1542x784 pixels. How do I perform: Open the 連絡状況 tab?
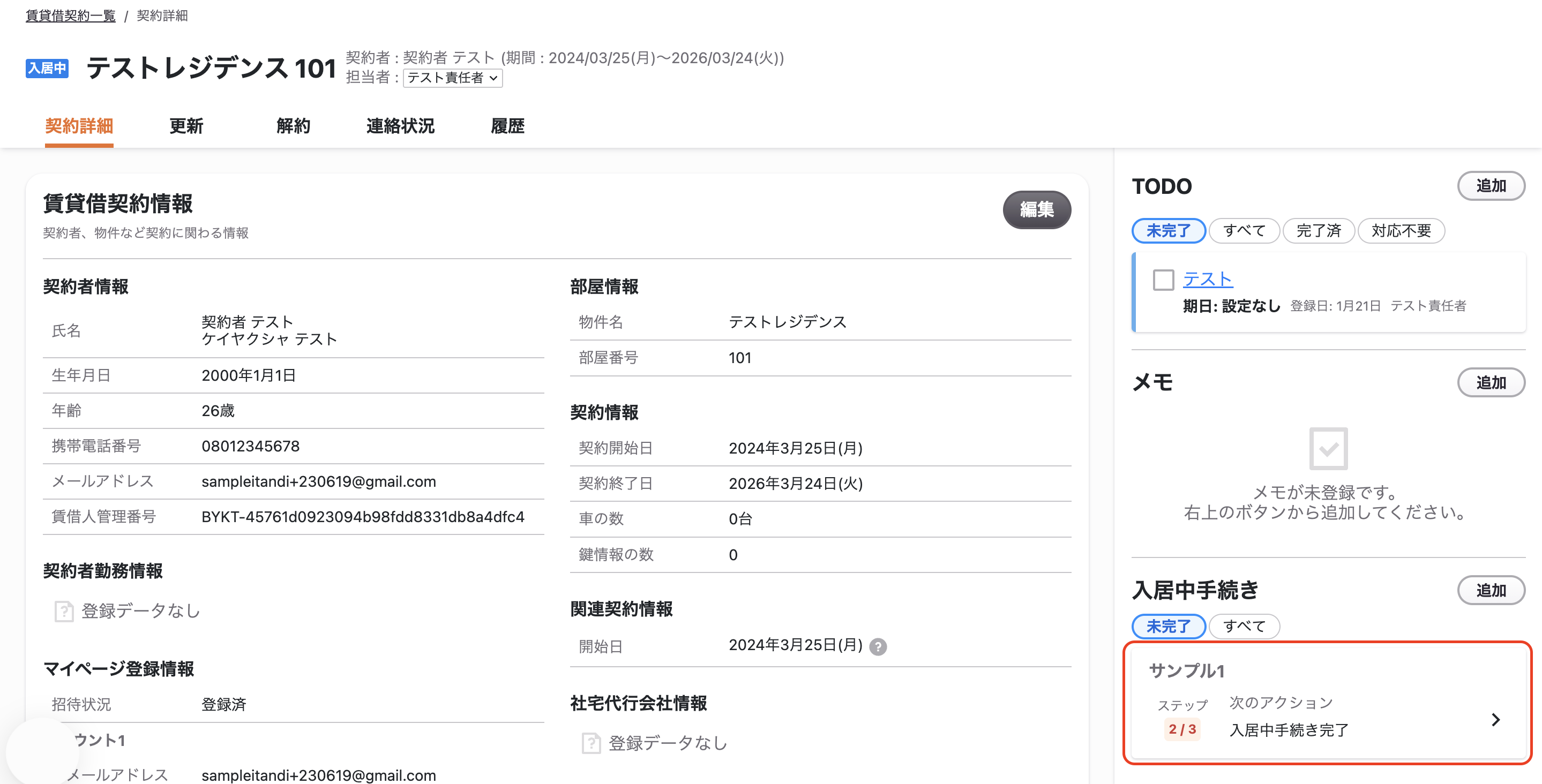[400, 126]
